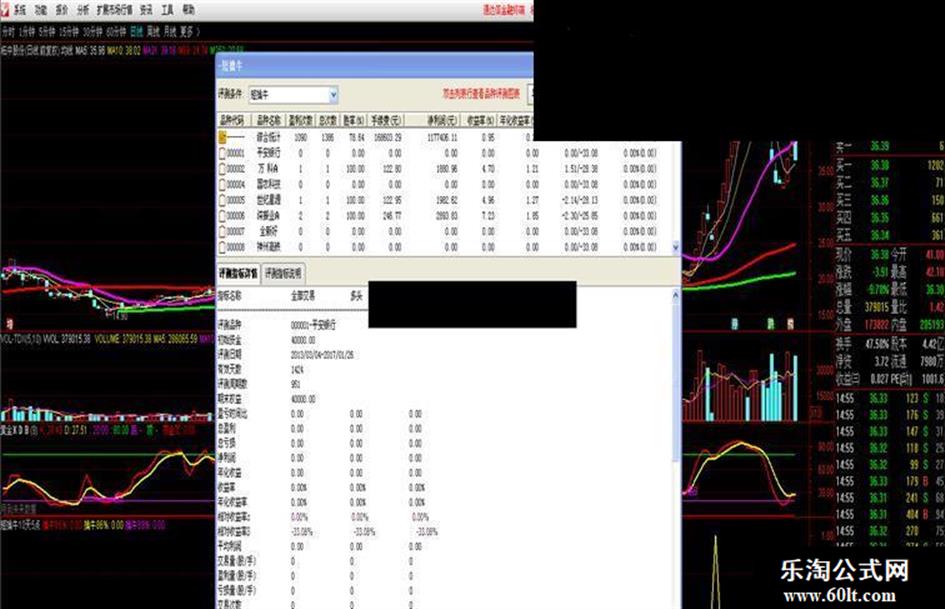This screenshot has width=945, height=609.
Task: Sort by 手续费(元) column header
Action: click(386, 120)
